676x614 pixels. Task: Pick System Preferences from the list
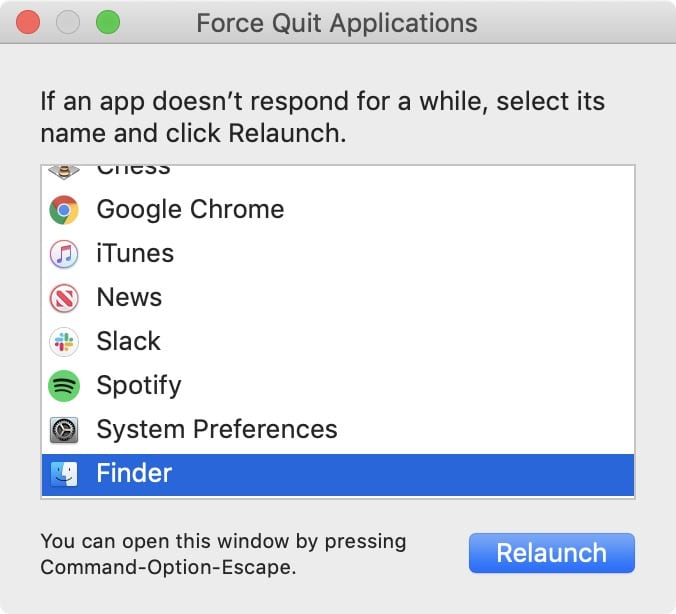tap(217, 430)
